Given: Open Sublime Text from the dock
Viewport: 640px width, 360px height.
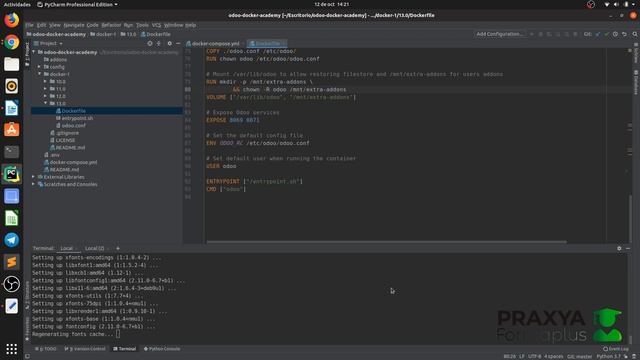Looking at the screenshot, I should (11, 262).
